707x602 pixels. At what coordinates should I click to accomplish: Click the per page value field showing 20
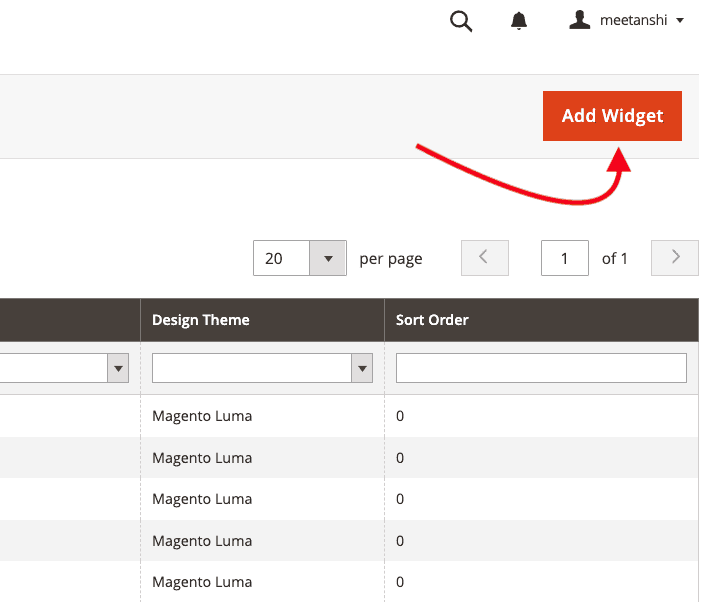(281, 258)
